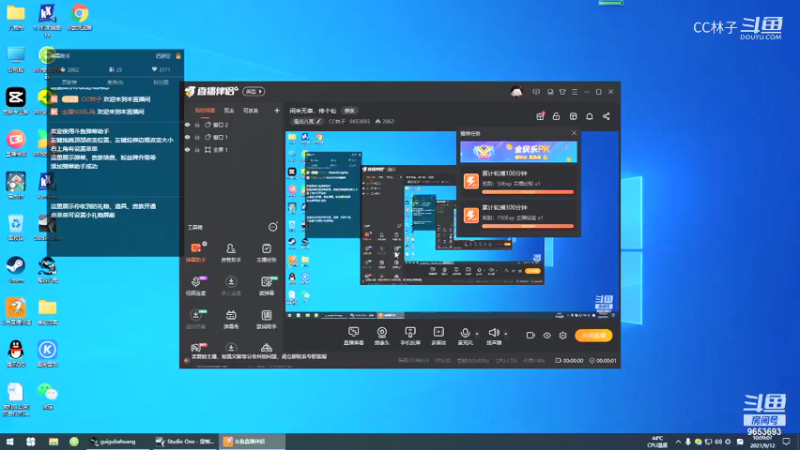Open the scene tab left of the plus icon

pyautogui.click(x=251, y=110)
